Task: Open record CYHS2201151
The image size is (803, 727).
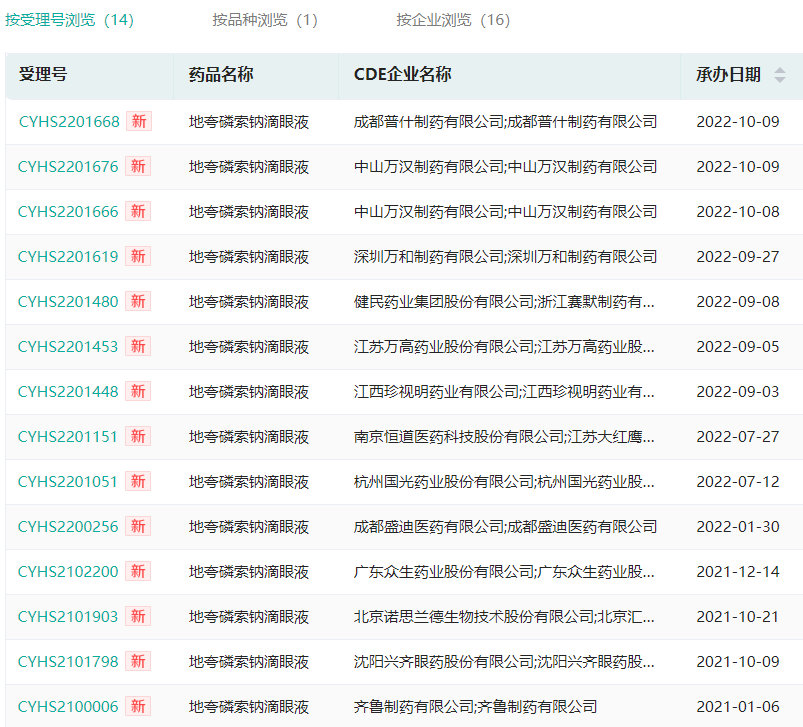Action: 68,437
